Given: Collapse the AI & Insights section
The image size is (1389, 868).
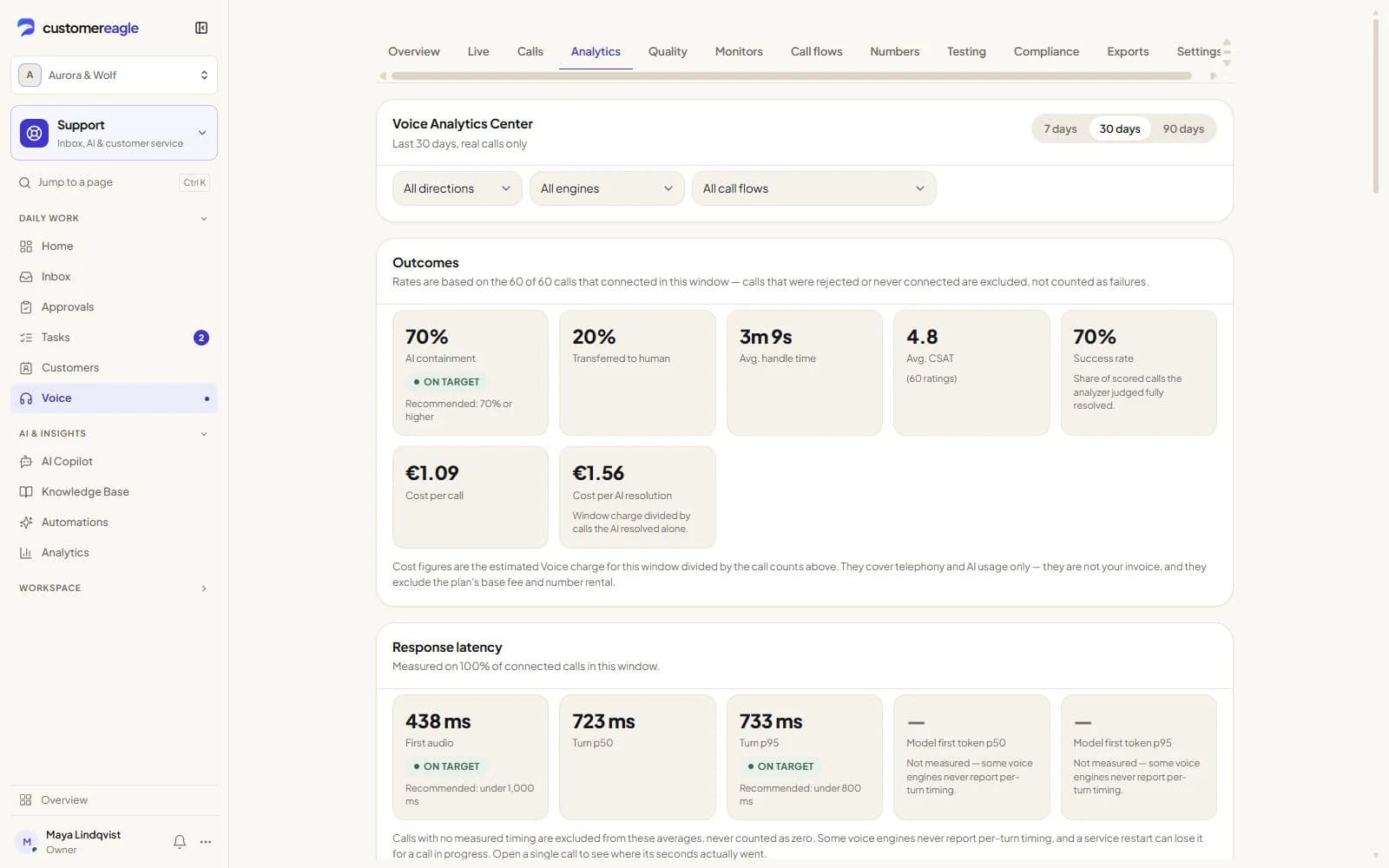Looking at the screenshot, I should [x=114, y=434].
